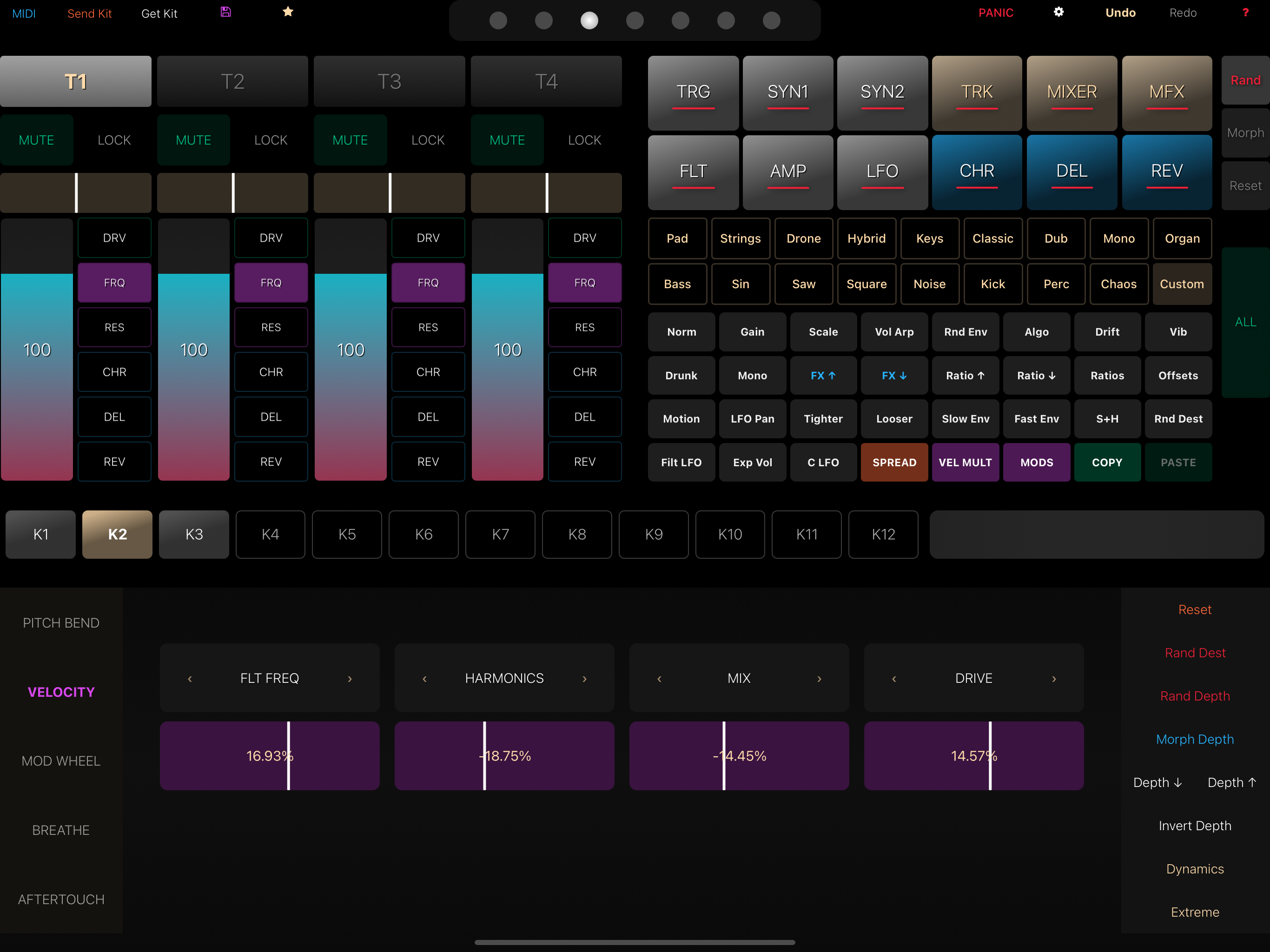
Task: Click the PANIC button
Action: click(996, 13)
